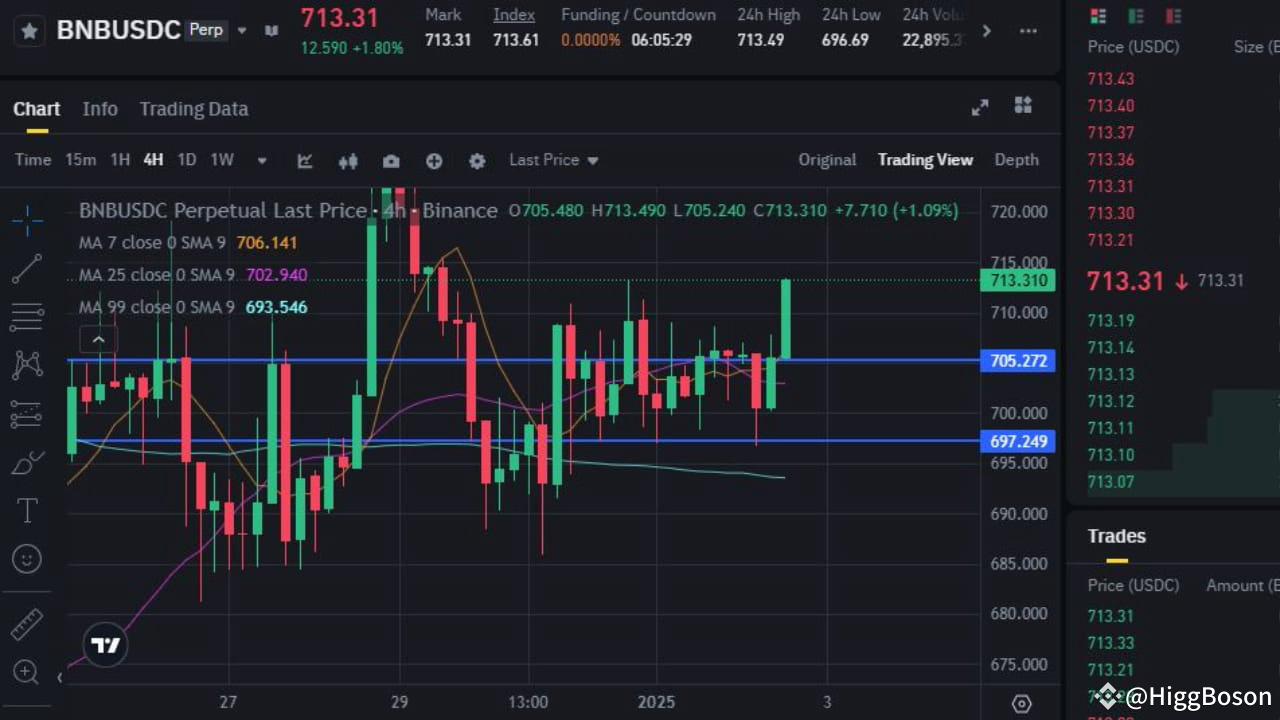Select the 1H timeframe
This screenshot has width=1280, height=720.
click(x=120, y=160)
